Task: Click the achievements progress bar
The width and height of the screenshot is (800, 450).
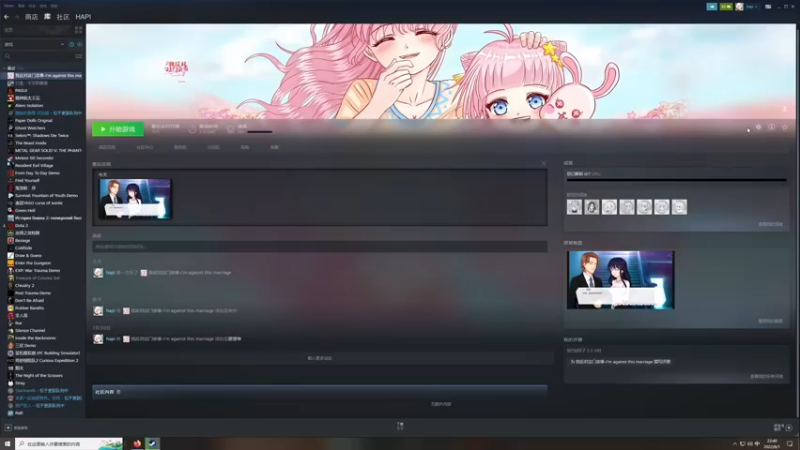Action: [x=677, y=180]
